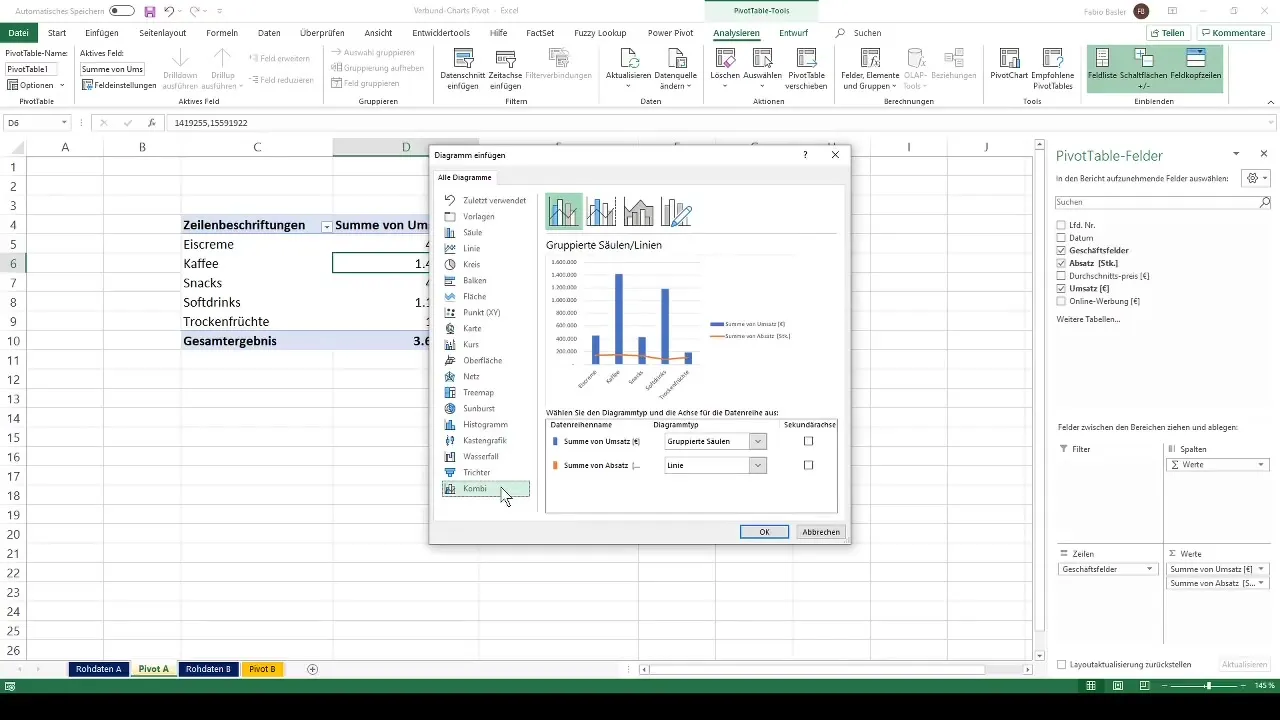Uncheck the Umsatz [€] field checkbox

[1061, 288]
